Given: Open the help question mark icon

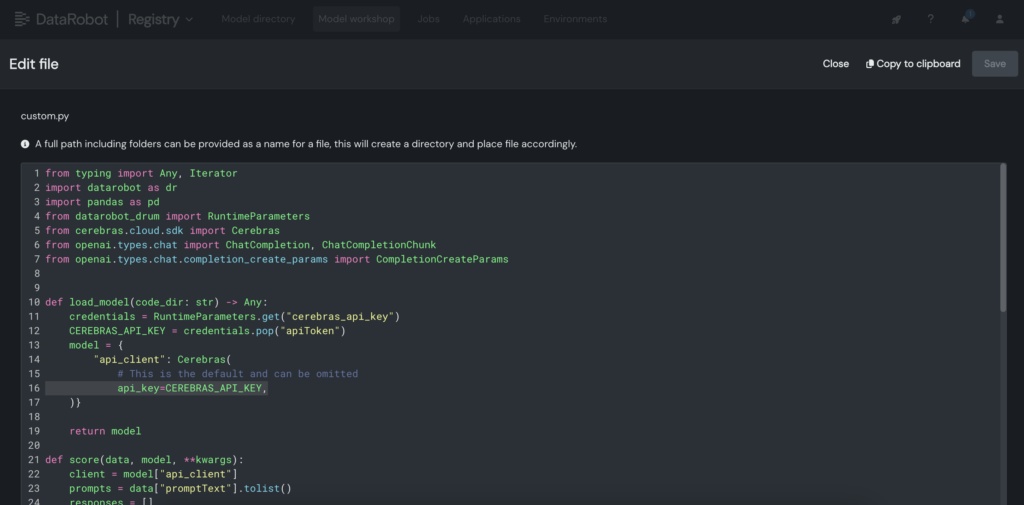Looking at the screenshot, I should [931, 20].
